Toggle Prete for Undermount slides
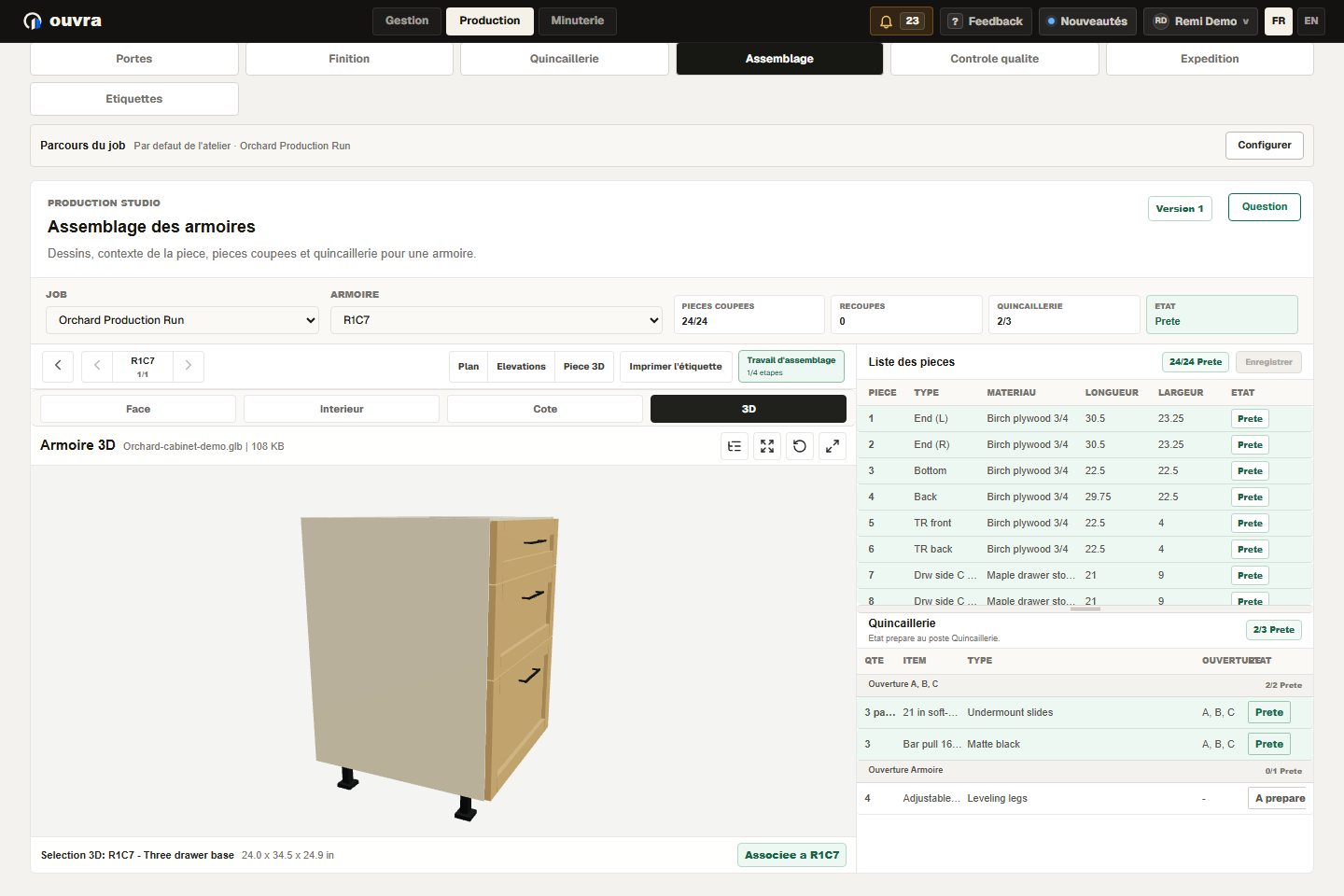This screenshot has height=896, width=1344. (x=1269, y=712)
